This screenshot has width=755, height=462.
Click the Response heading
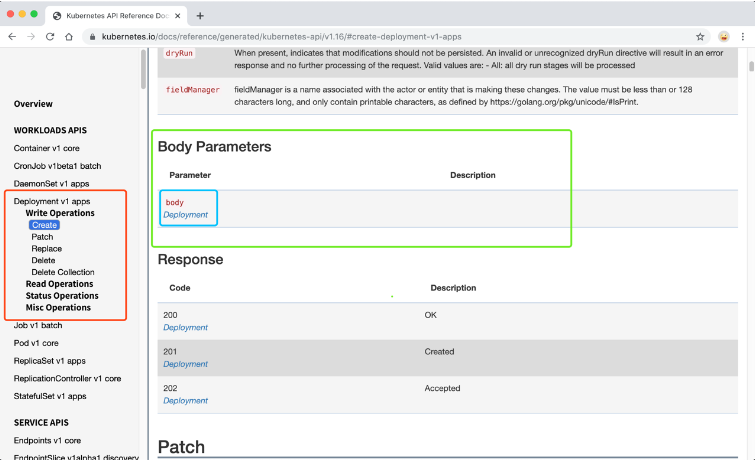point(190,260)
